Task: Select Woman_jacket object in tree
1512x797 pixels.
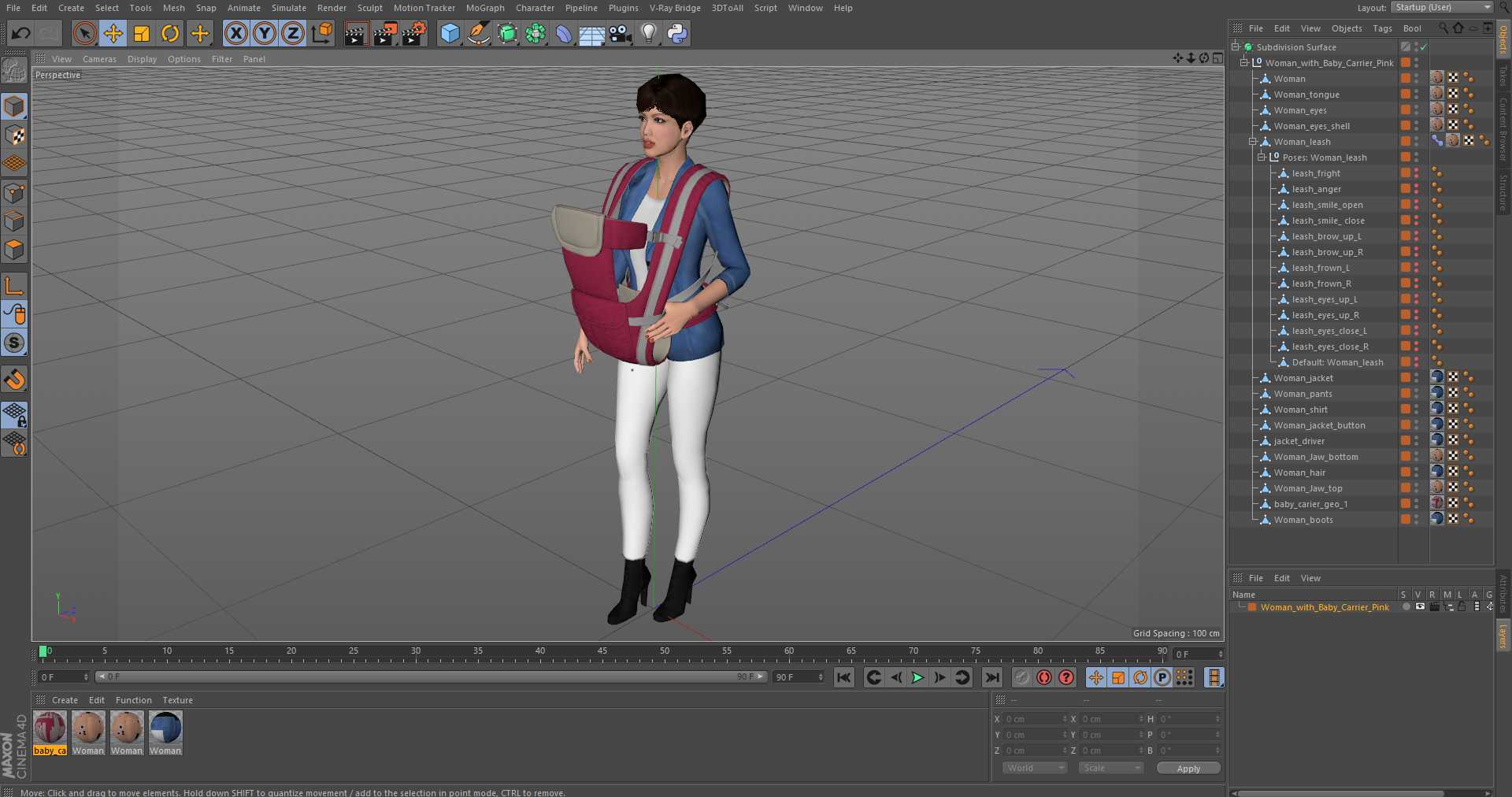Action: coord(1303,378)
